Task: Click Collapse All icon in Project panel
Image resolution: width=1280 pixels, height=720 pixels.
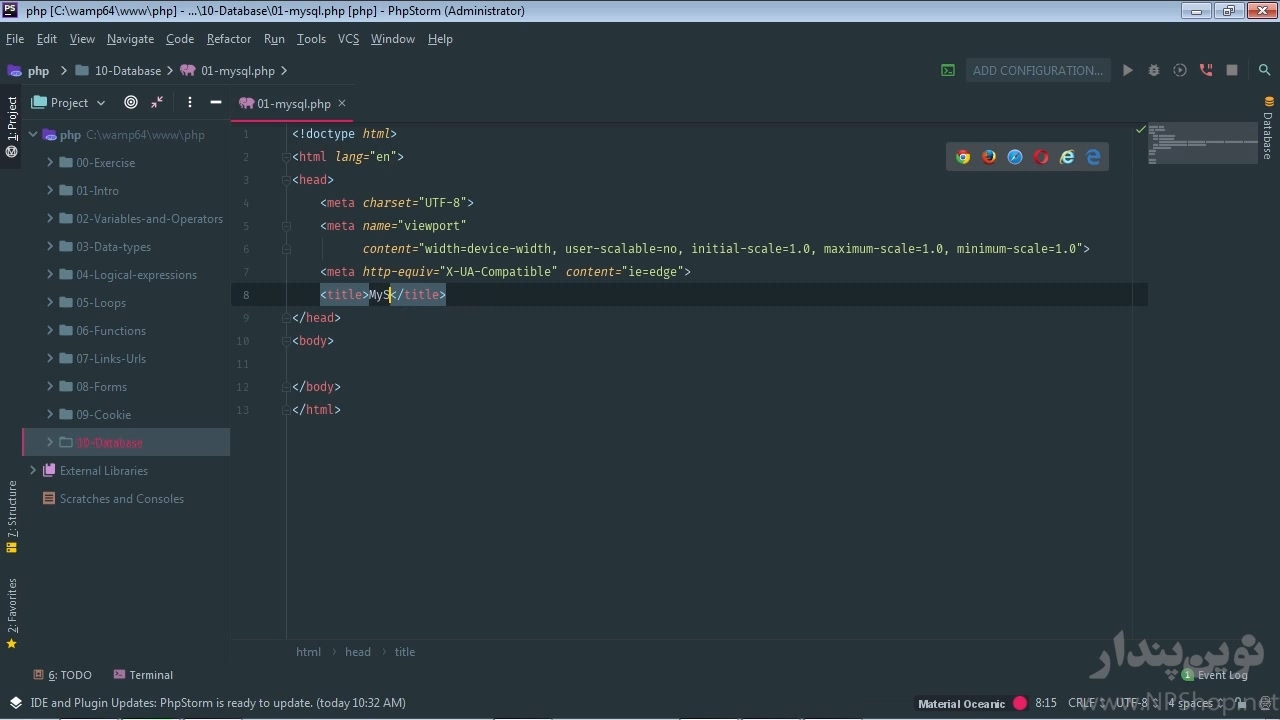Action: (x=157, y=102)
